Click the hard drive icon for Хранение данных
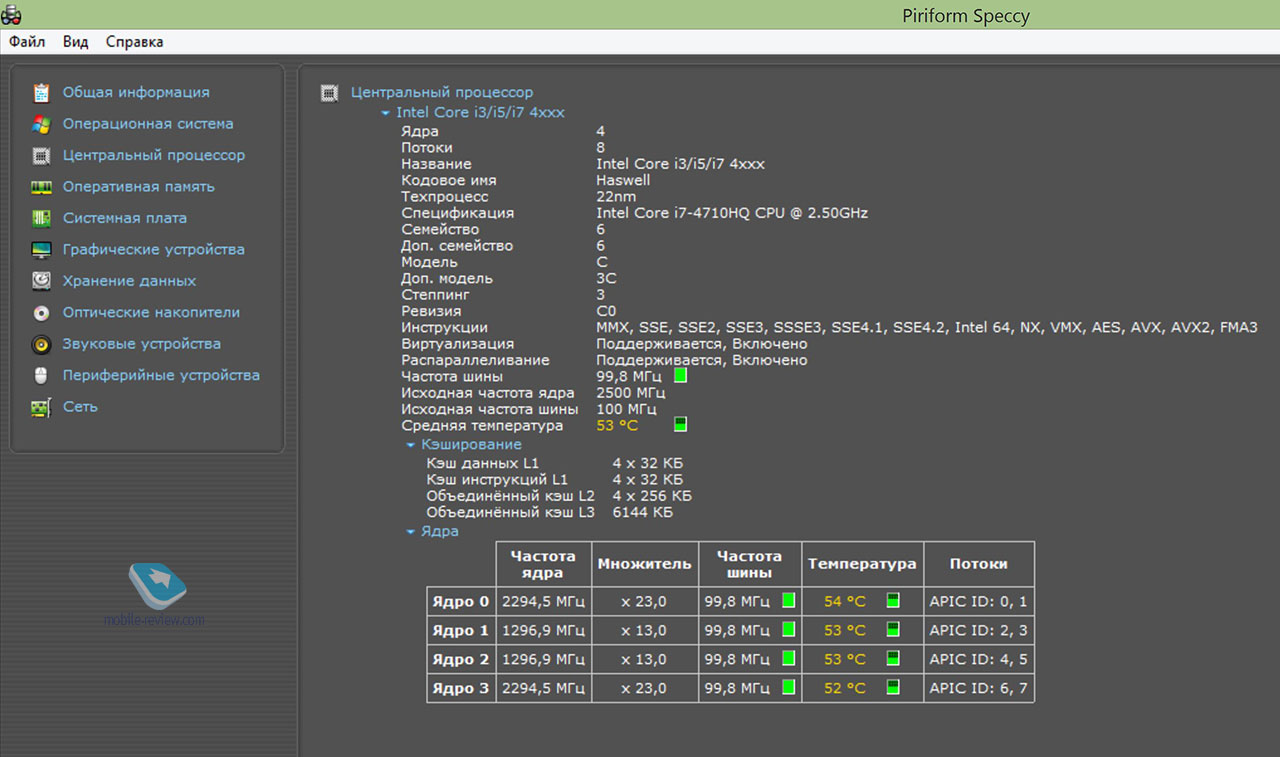1280x757 pixels. 41,281
